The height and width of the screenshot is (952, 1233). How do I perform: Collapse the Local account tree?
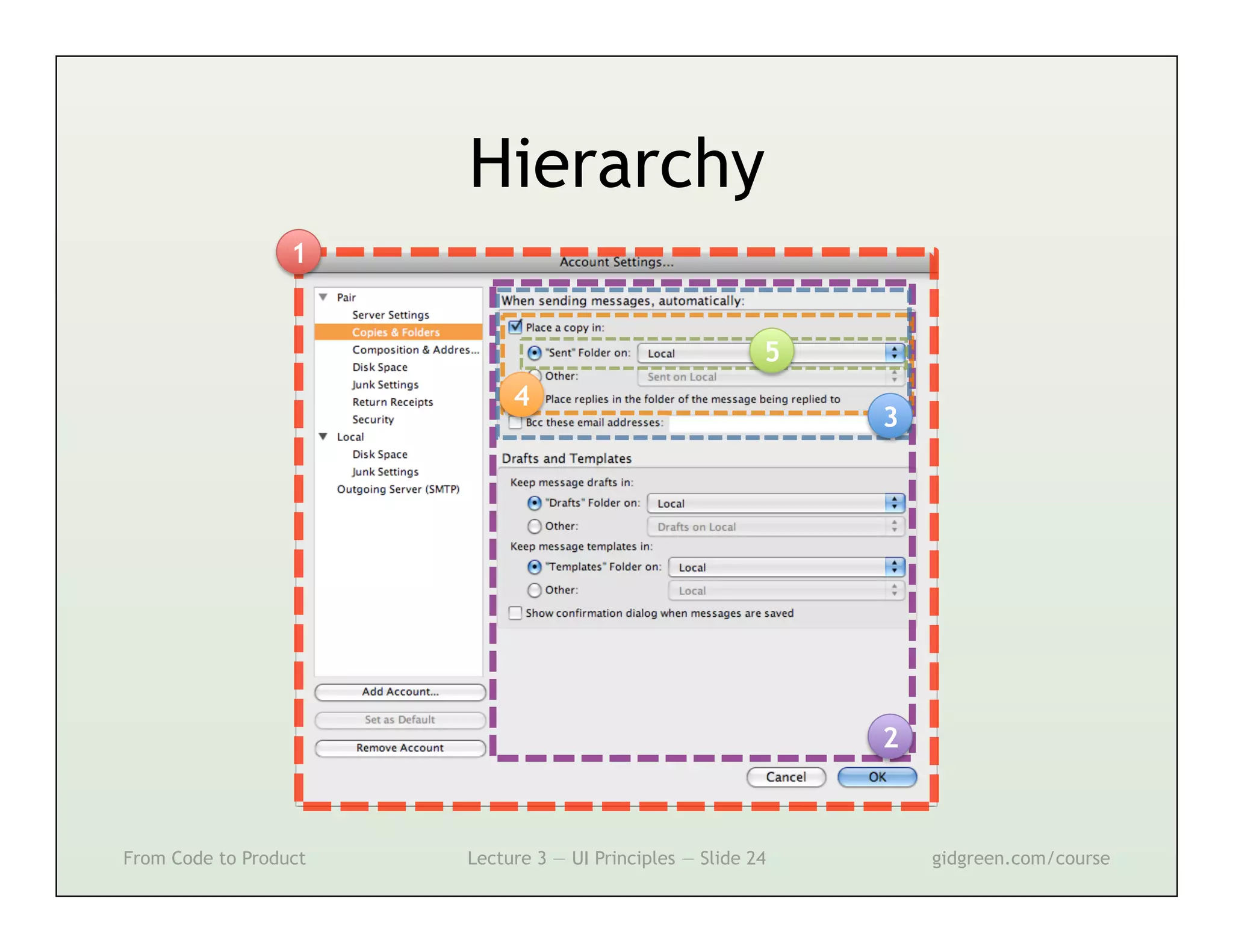pyautogui.click(x=323, y=436)
